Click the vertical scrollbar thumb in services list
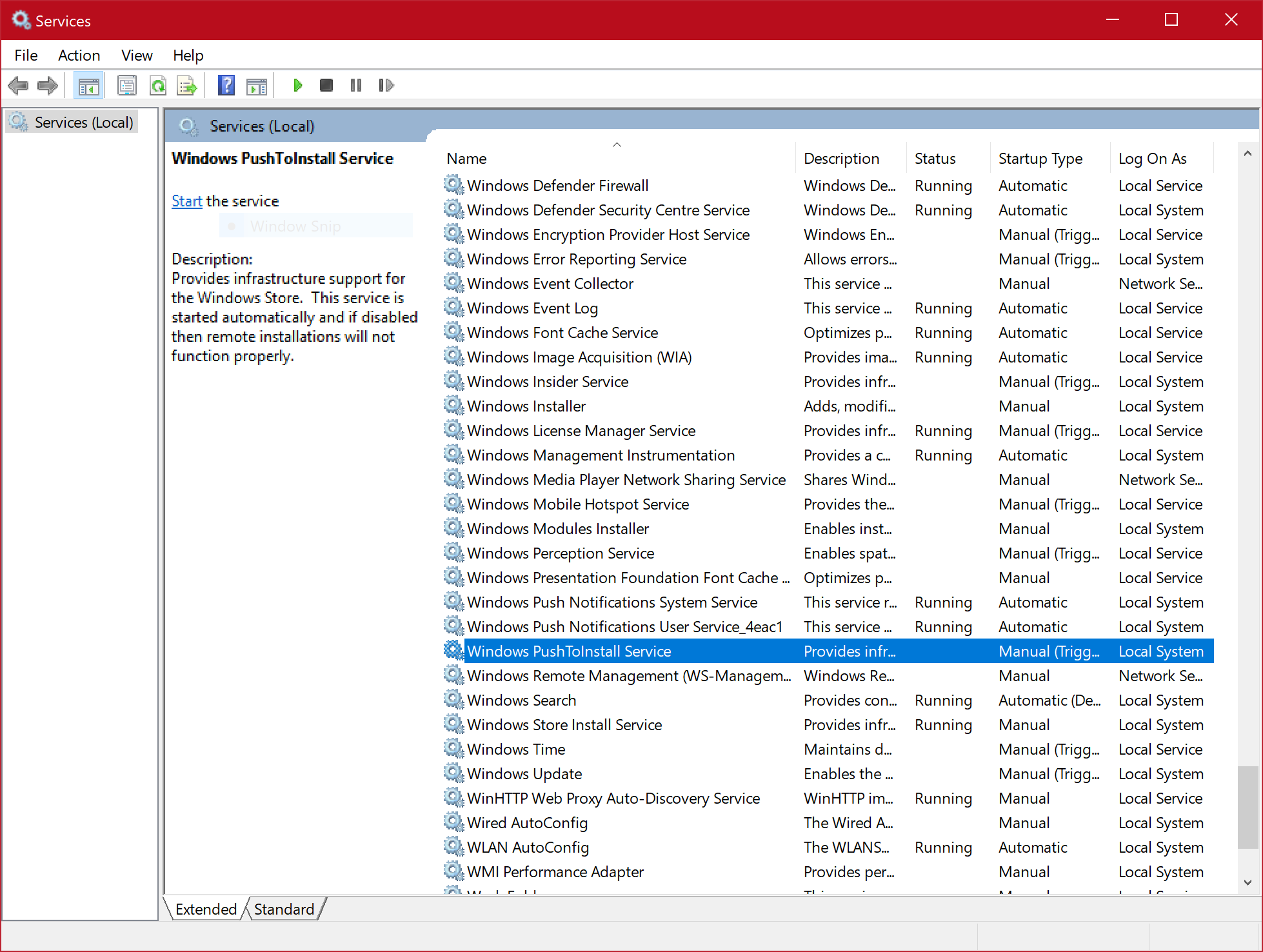1263x952 pixels. [1248, 808]
